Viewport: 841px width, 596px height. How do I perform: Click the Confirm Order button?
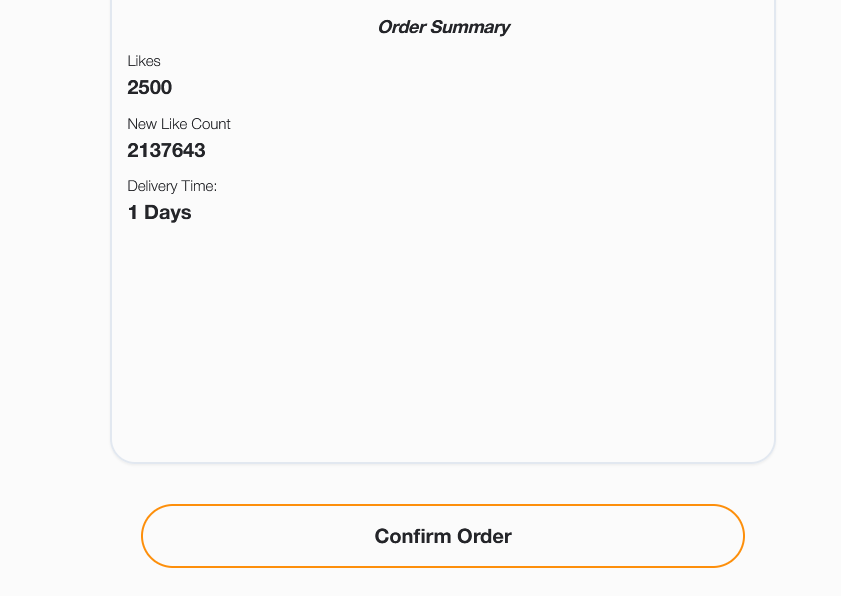[443, 536]
